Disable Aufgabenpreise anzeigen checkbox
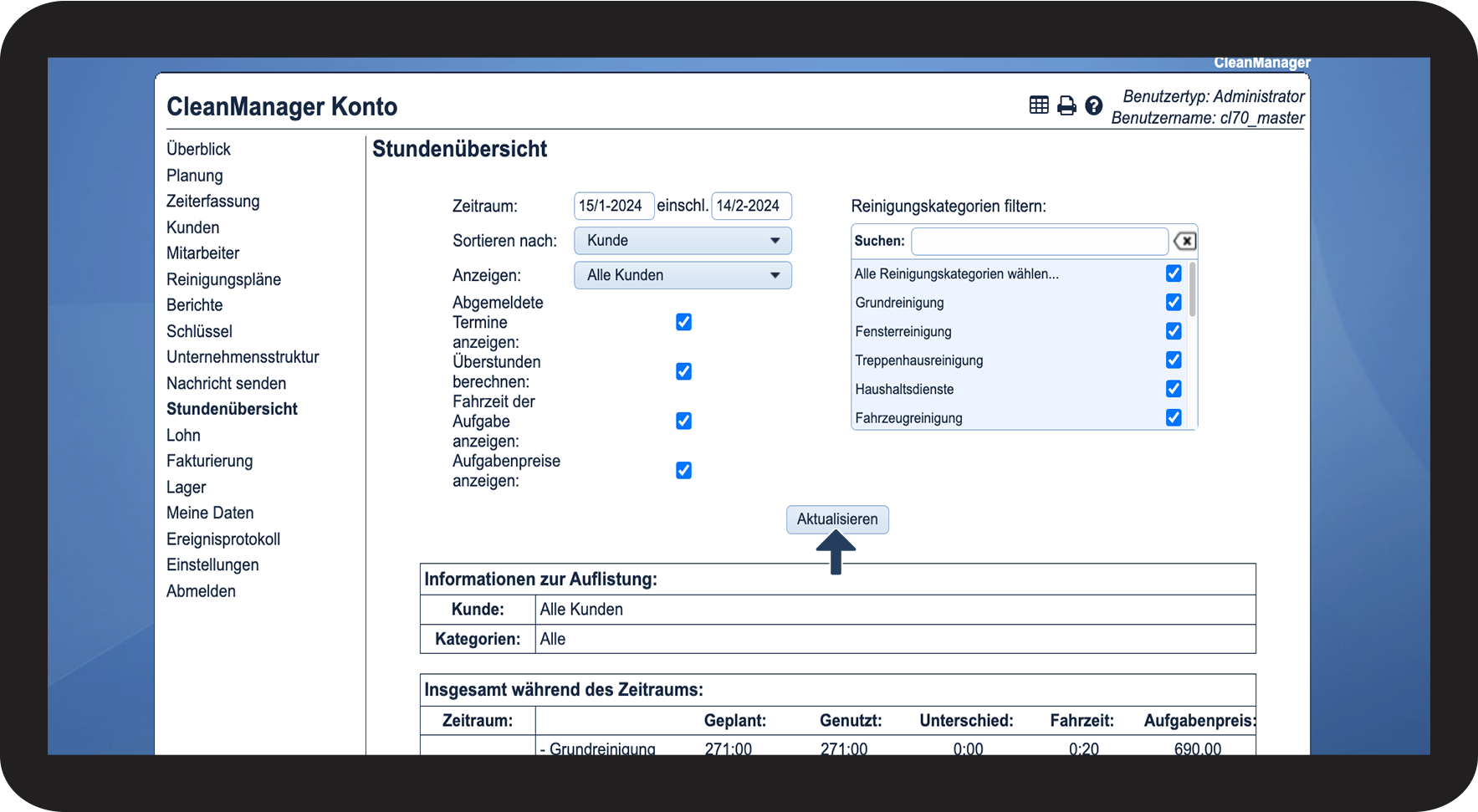Viewport: 1478px width, 812px height. tap(683, 470)
